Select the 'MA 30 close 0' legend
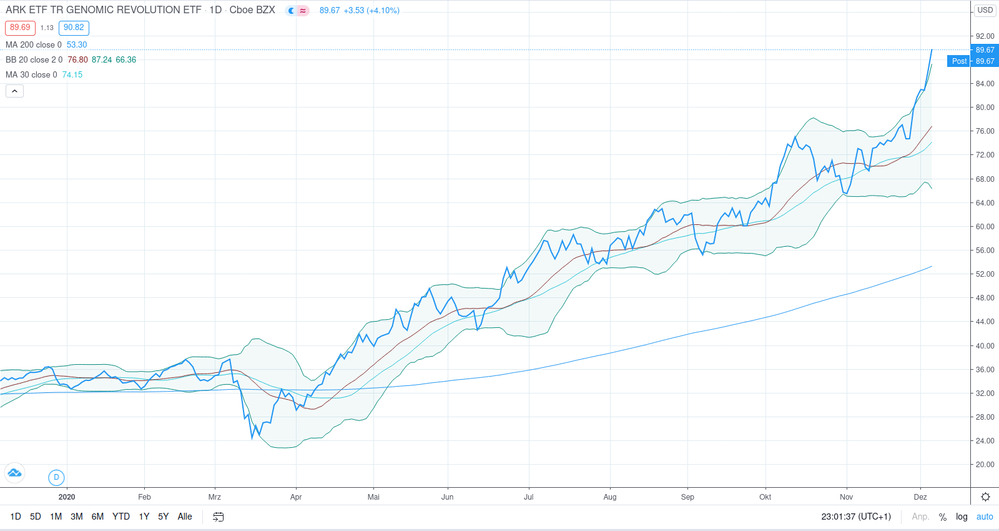Viewport: 999px width, 531px height. coord(31,75)
